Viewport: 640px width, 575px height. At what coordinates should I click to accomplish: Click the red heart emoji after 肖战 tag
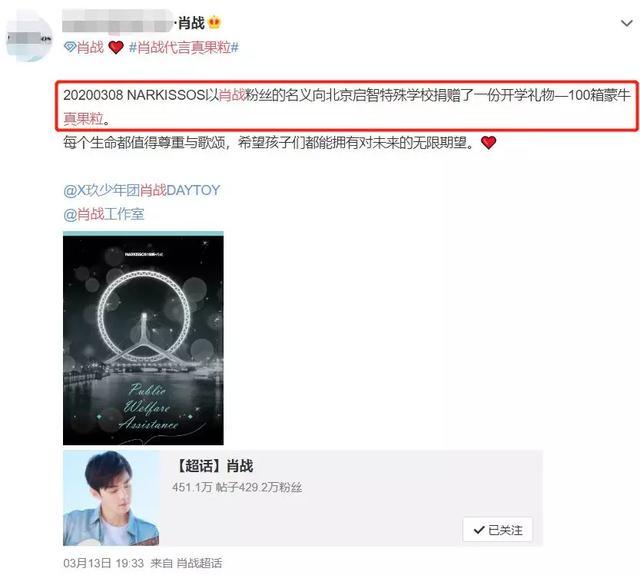(116, 47)
